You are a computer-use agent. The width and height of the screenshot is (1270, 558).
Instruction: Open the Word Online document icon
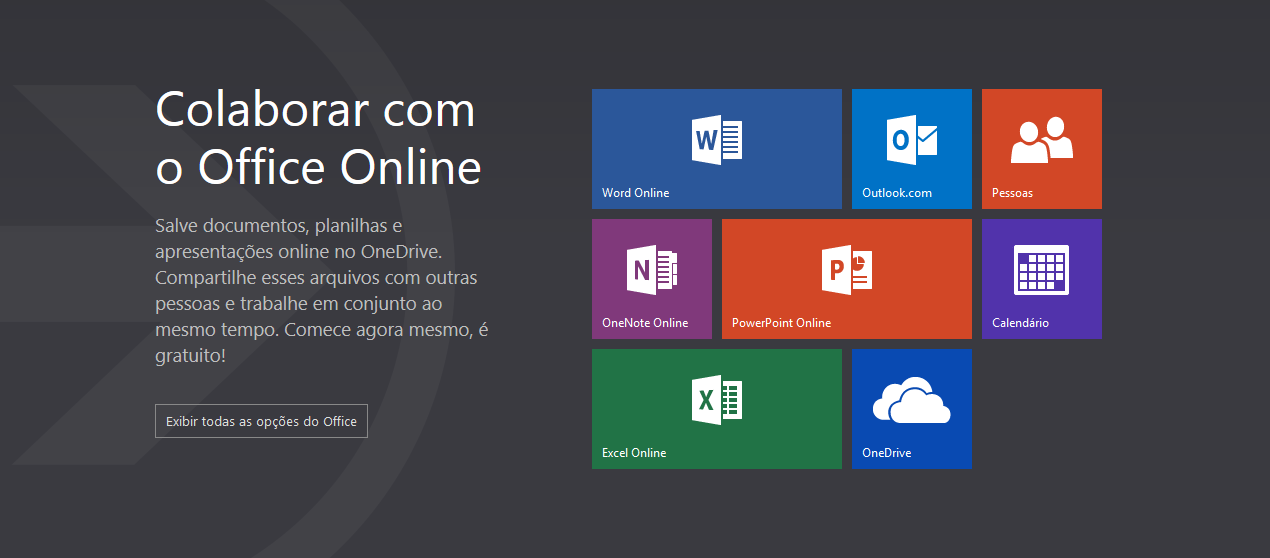[717, 140]
